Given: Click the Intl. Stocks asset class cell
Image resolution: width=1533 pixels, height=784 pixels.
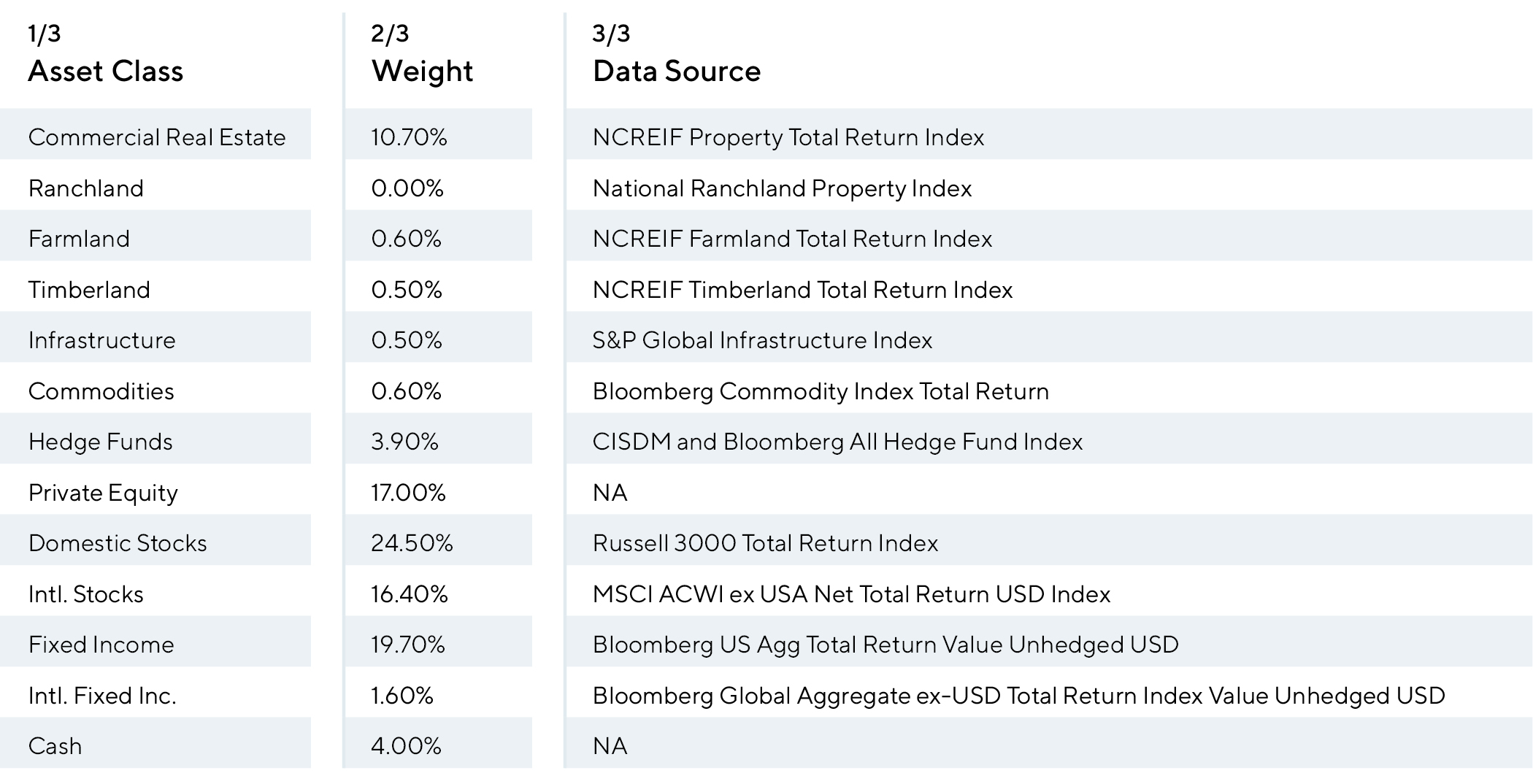Looking at the screenshot, I should (x=86, y=594).
